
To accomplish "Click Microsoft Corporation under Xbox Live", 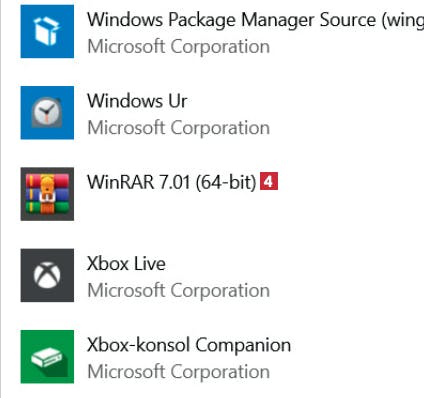I will pyautogui.click(x=179, y=290).
